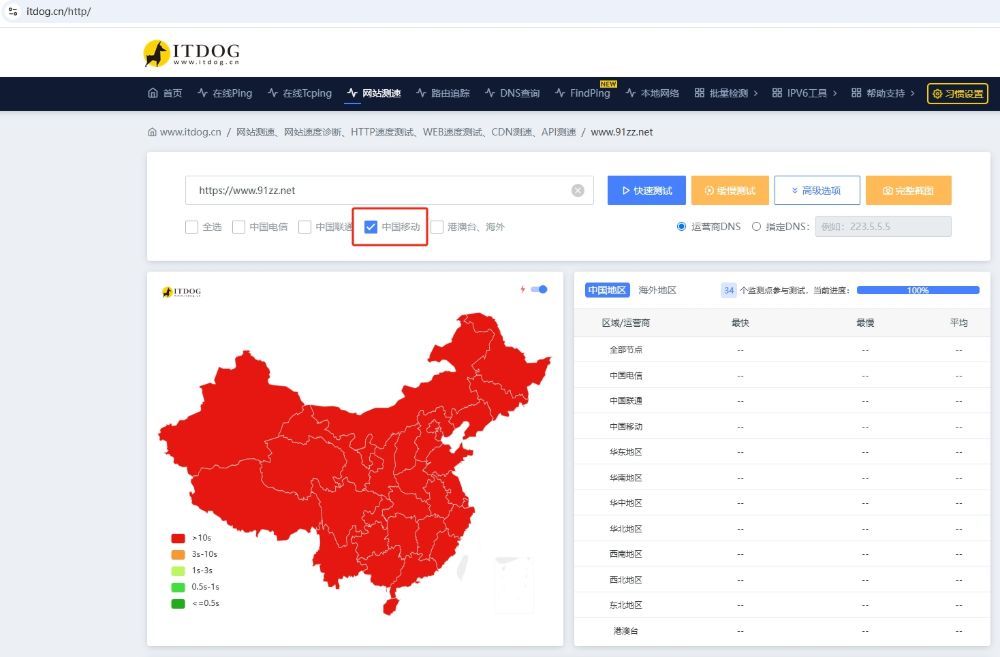Click the dark green <=0.5s legend swatch
The height and width of the screenshot is (657, 1000).
tap(178, 603)
